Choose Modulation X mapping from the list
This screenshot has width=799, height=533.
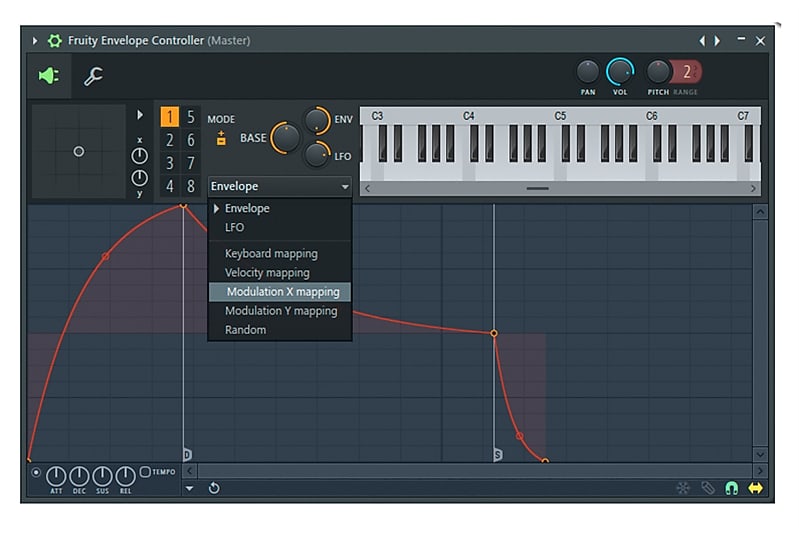pos(281,292)
